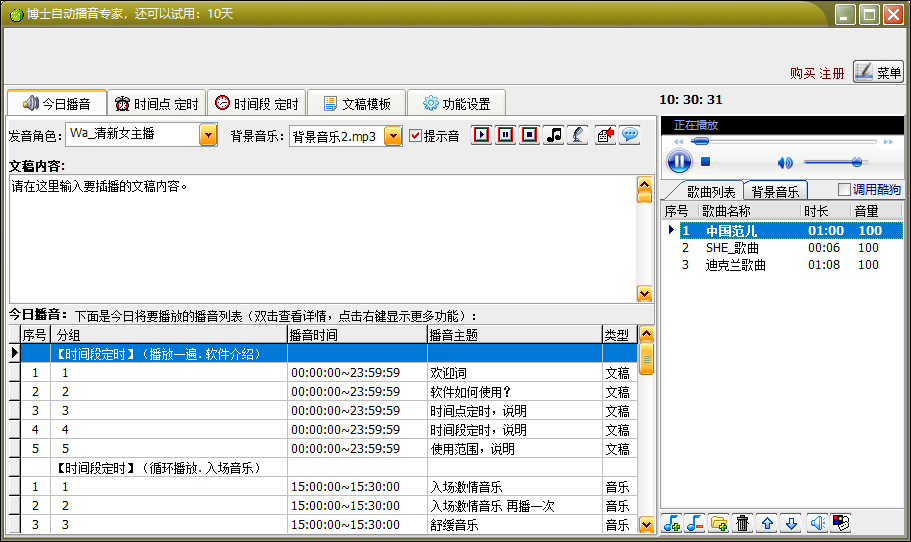Add a song with the music-plus icon
This screenshot has height=542, width=911.
672,523
